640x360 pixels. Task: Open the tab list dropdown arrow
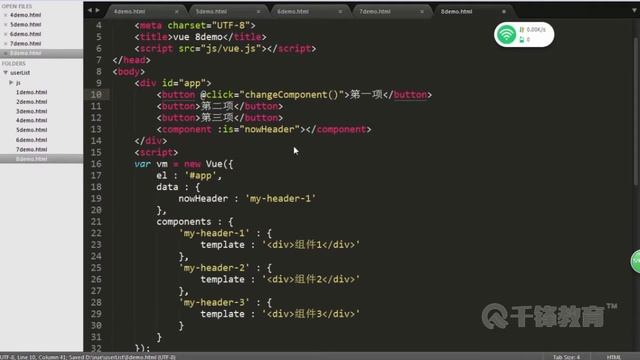click(x=634, y=11)
